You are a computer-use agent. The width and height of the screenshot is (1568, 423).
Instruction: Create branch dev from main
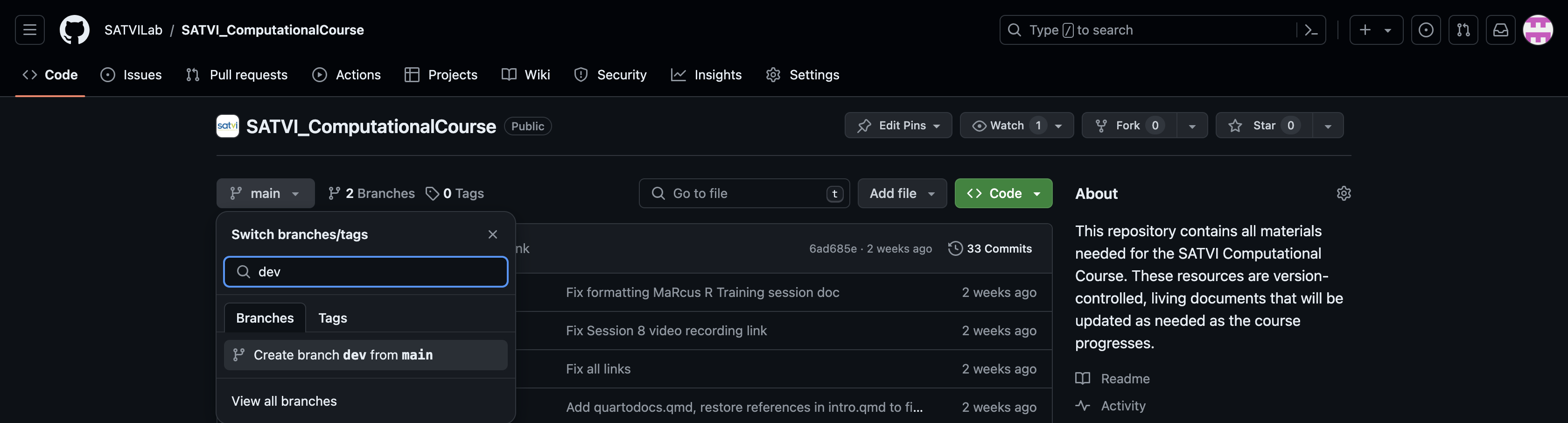[x=365, y=355]
